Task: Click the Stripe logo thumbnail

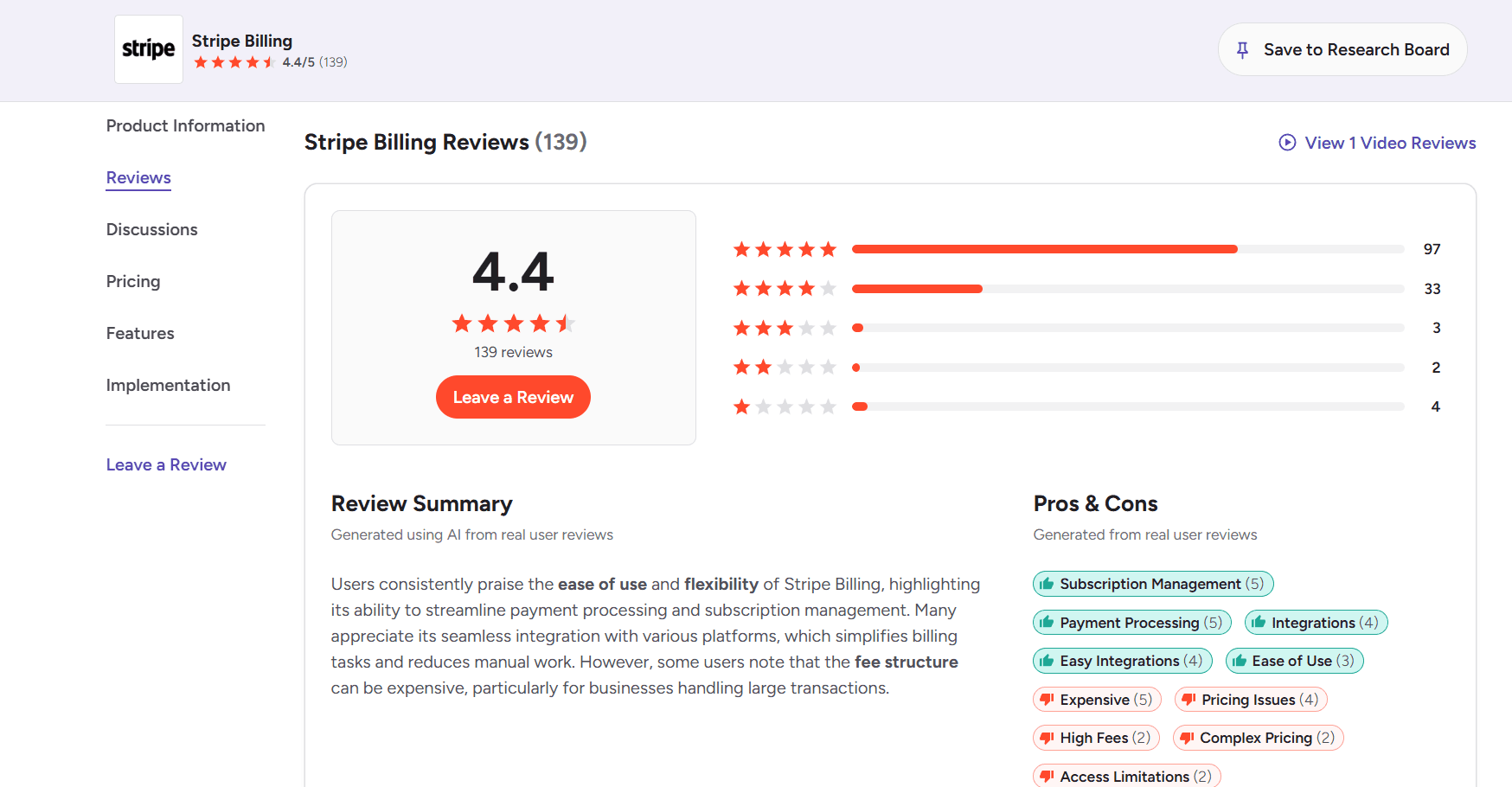Action: (x=149, y=49)
